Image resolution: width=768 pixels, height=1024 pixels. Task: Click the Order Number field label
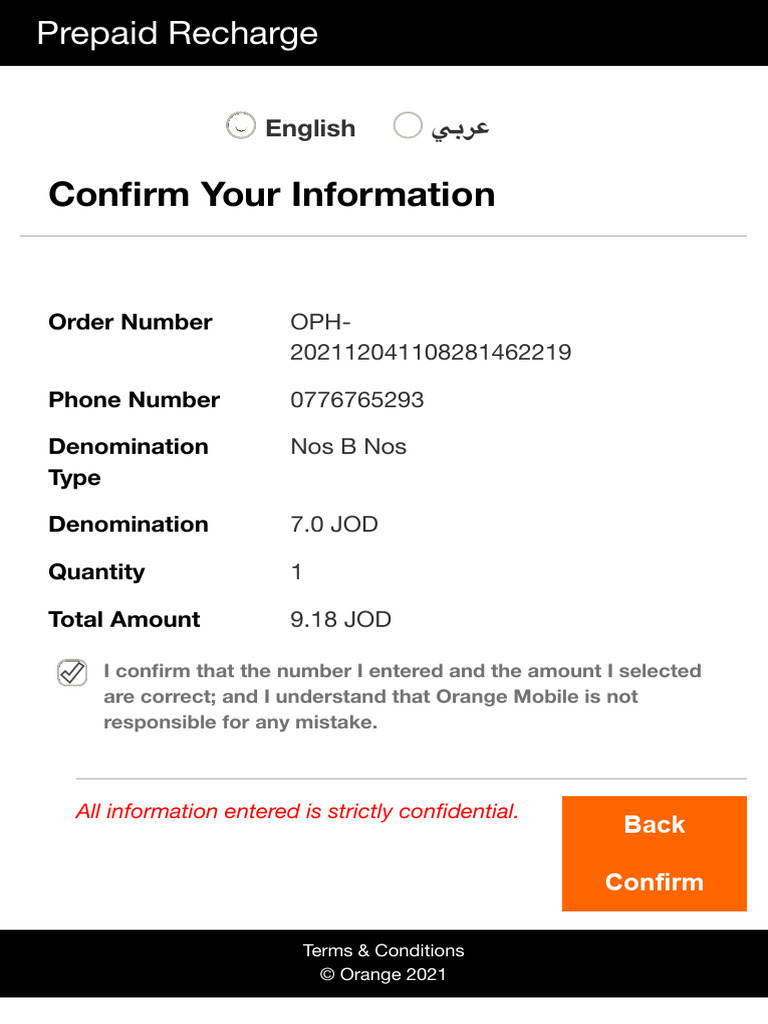pyautogui.click(x=130, y=322)
